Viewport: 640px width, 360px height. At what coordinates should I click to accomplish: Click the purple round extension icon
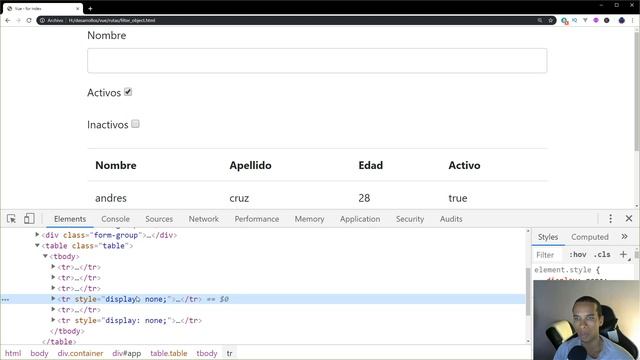click(x=596, y=20)
